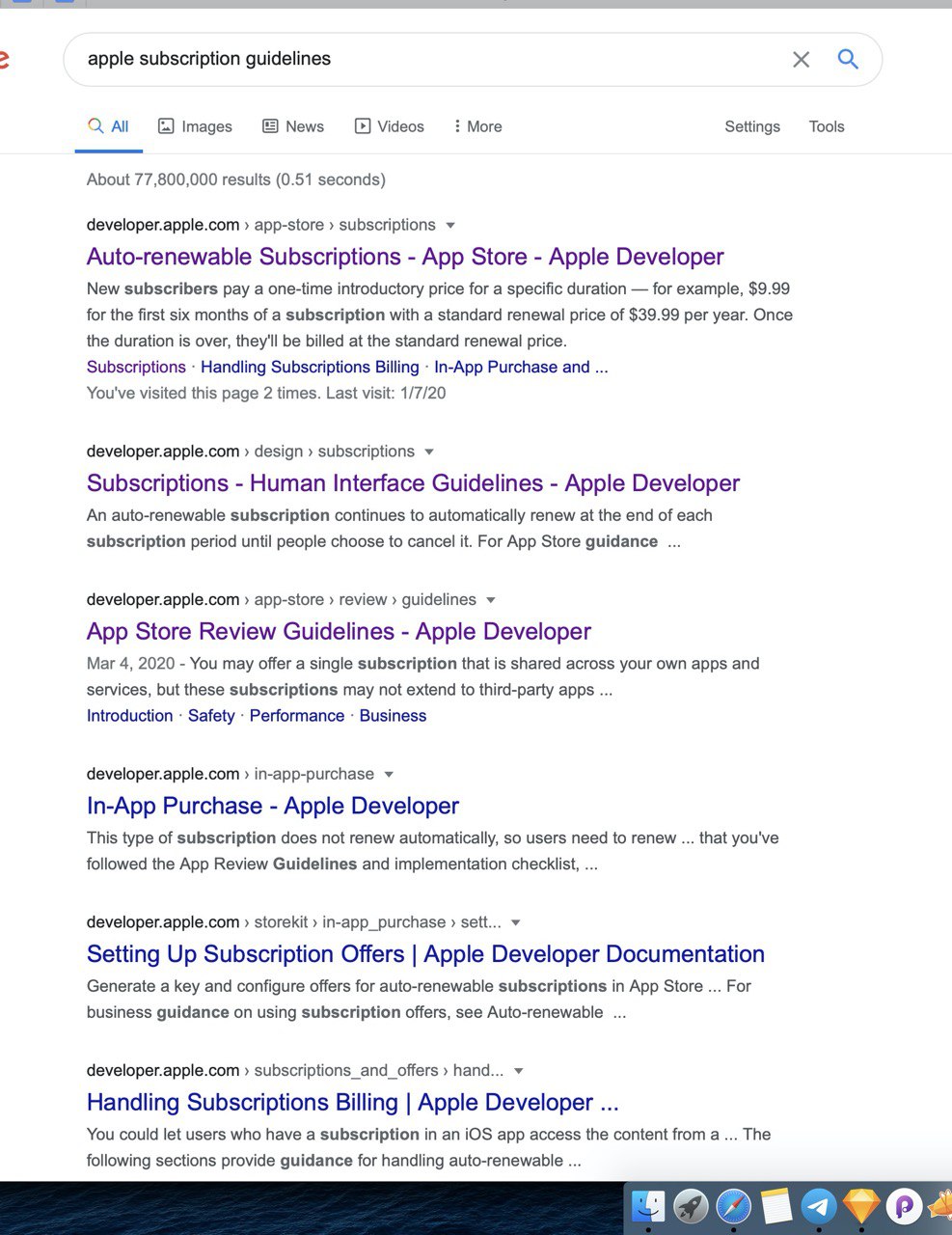952x1235 pixels.
Task: Open Safari compass icon in the Dock
Action: [733, 1206]
